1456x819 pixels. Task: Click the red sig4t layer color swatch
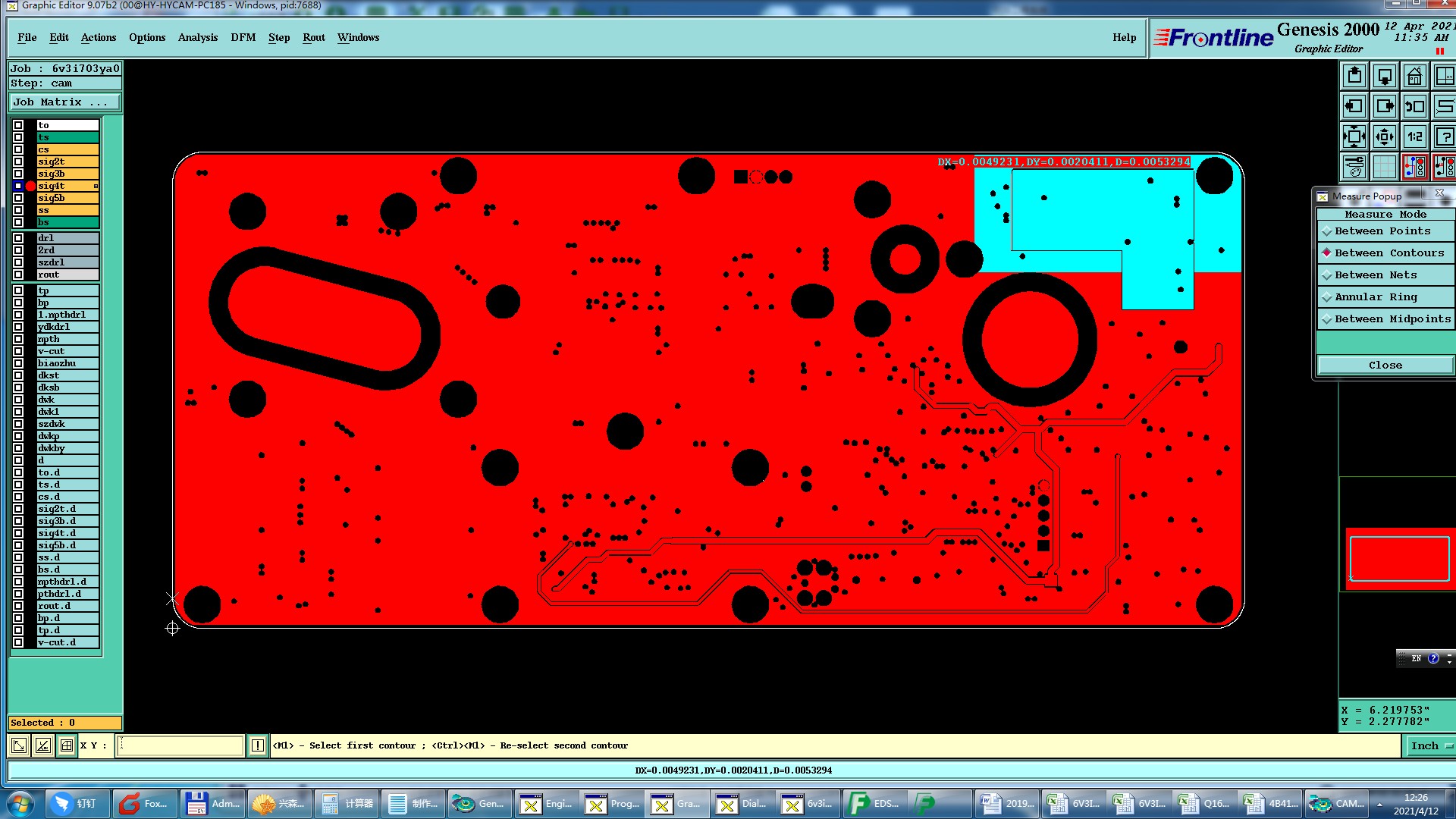point(30,186)
